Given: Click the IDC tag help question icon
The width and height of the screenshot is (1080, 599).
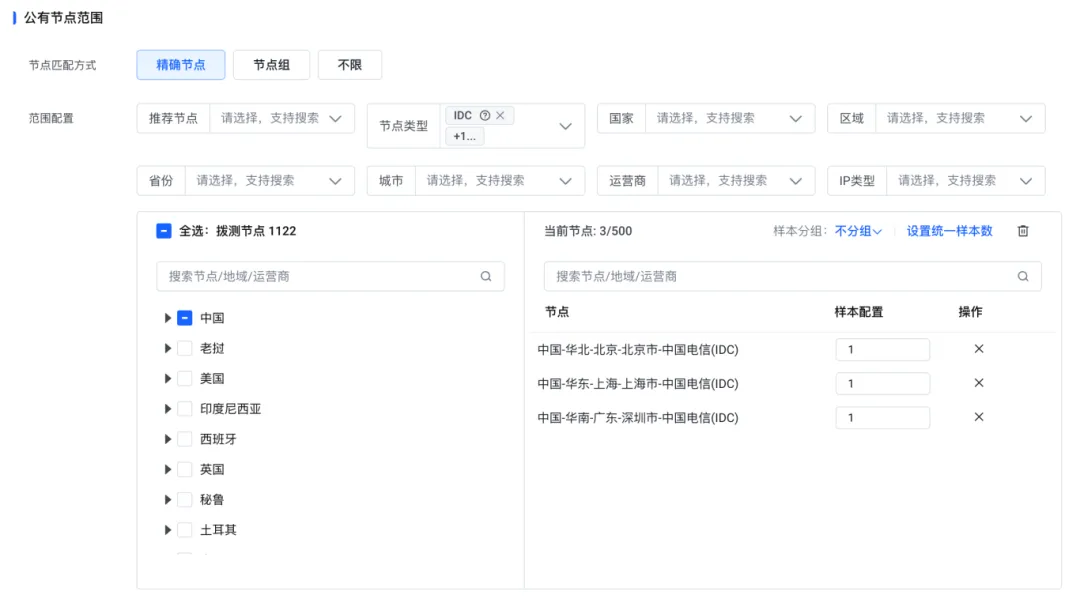Looking at the screenshot, I should point(485,116).
